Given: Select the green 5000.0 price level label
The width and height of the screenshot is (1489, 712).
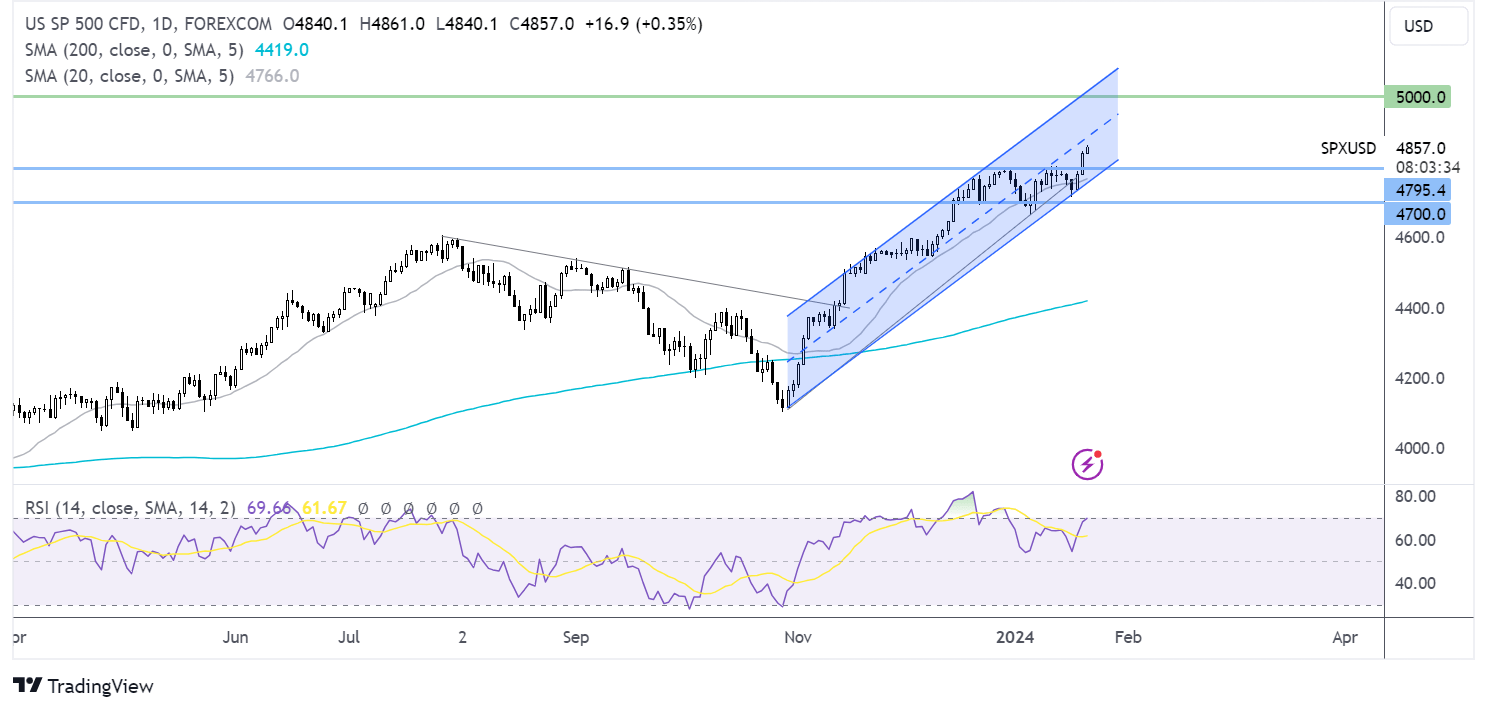Looking at the screenshot, I should 1418,97.
